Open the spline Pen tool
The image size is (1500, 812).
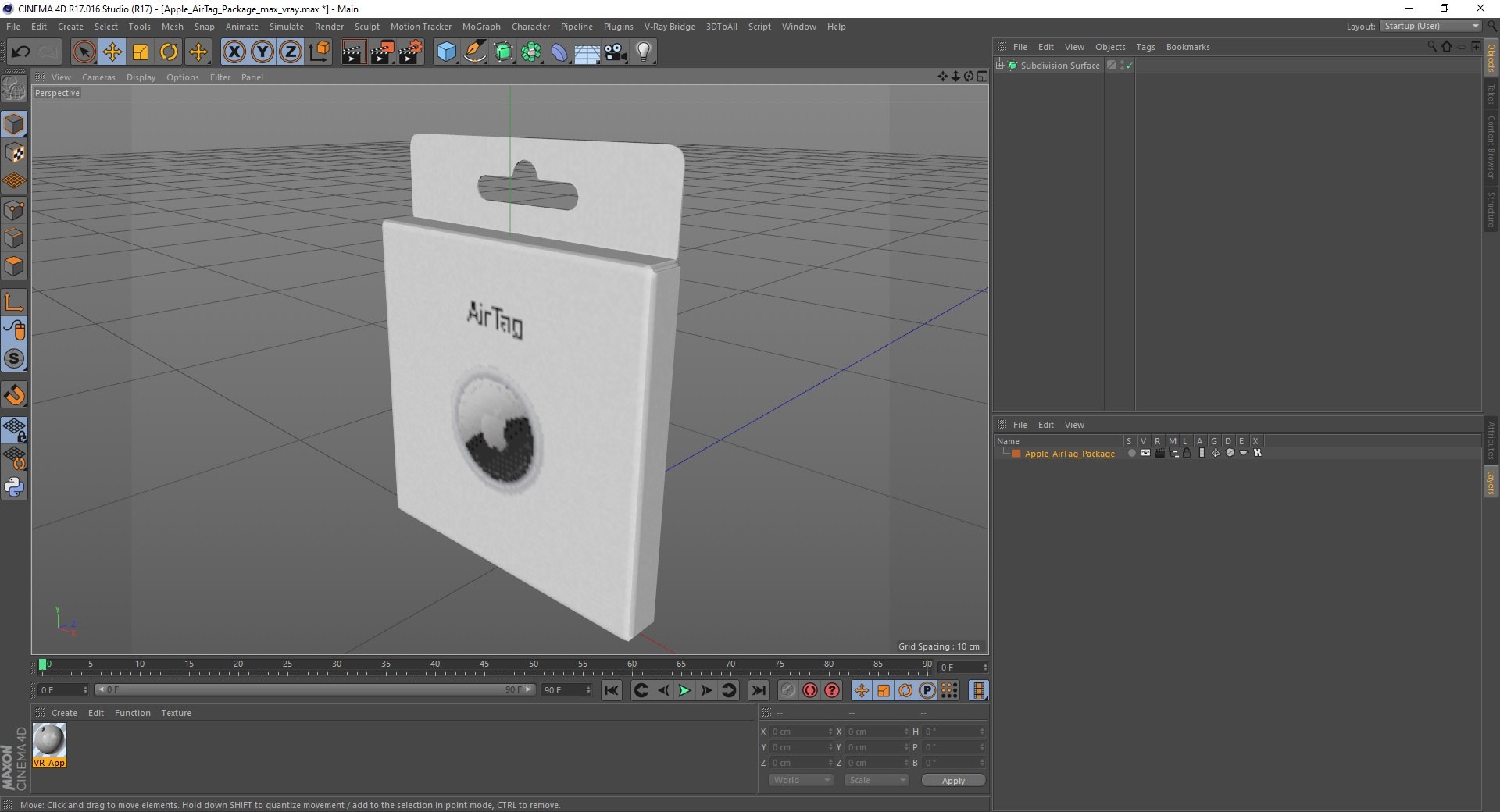tap(475, 52)
